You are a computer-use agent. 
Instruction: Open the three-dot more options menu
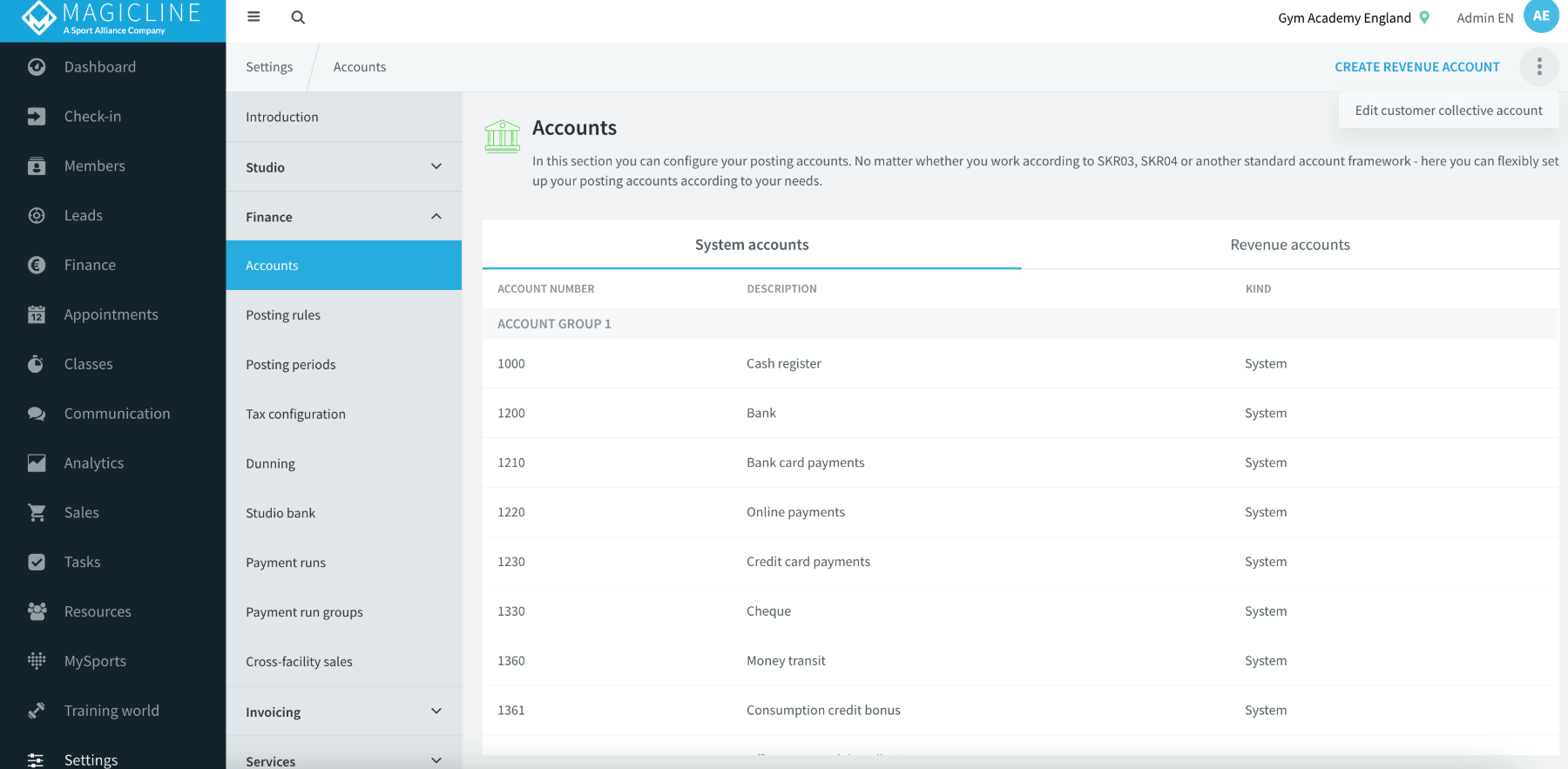[x=1539, y=67]
